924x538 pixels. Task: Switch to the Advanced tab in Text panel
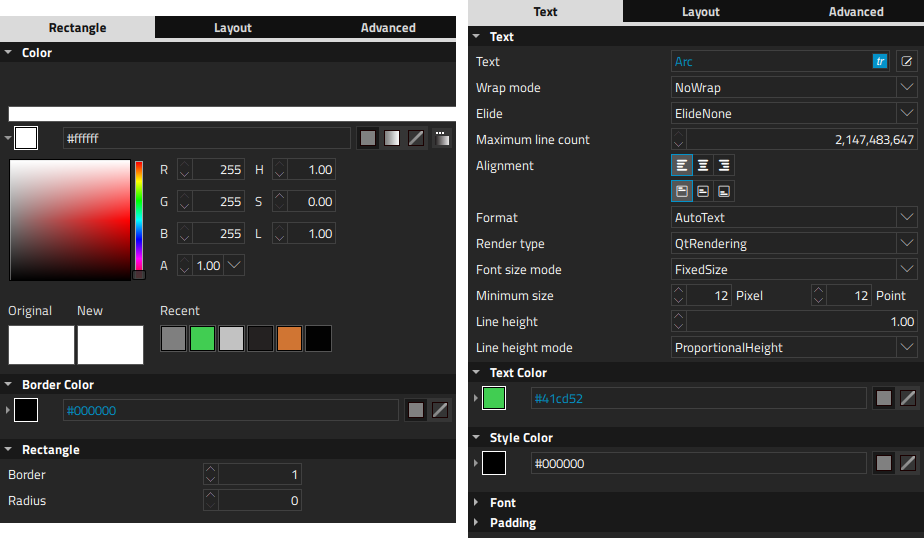856,12
